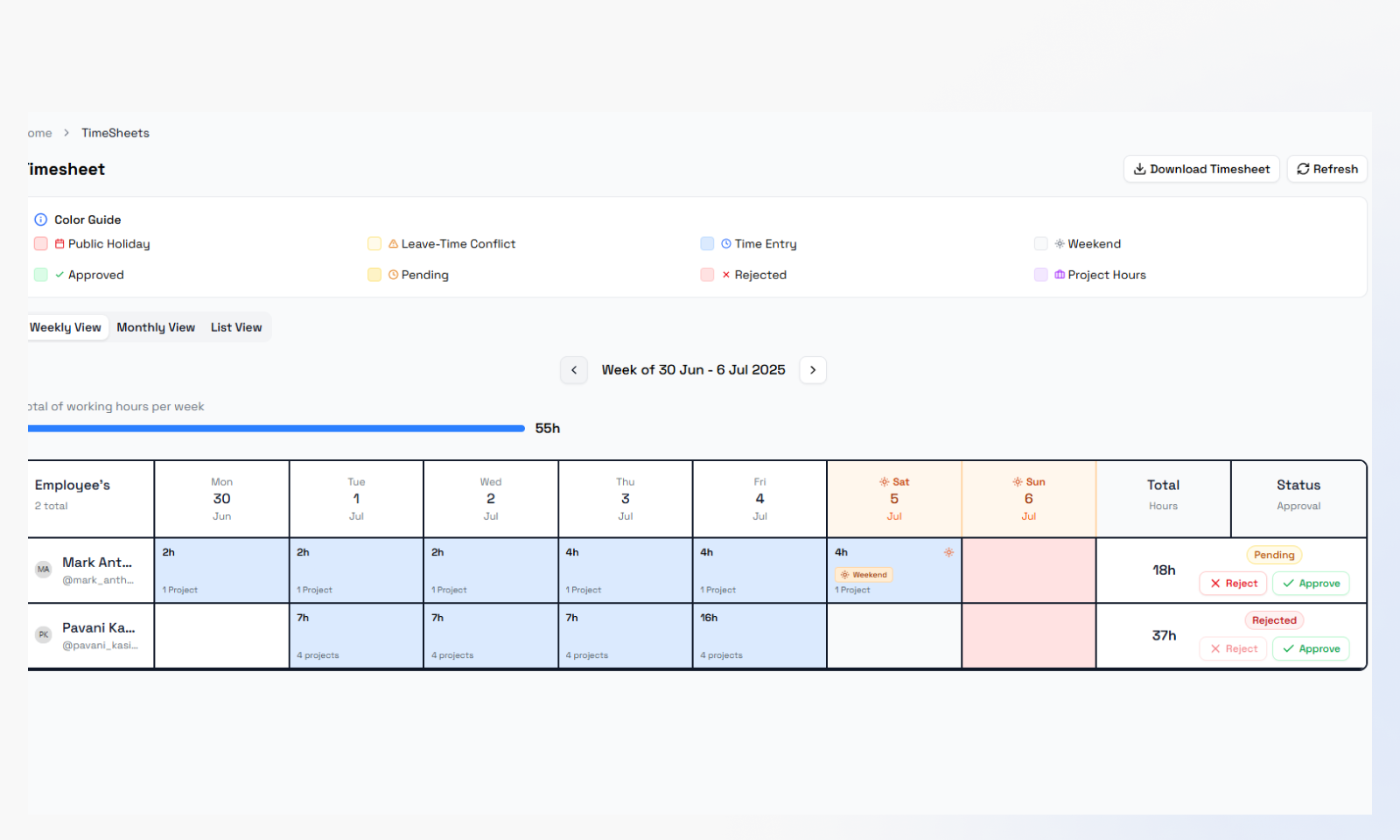Click the Public Holiday calendar icon

(59, 244)
